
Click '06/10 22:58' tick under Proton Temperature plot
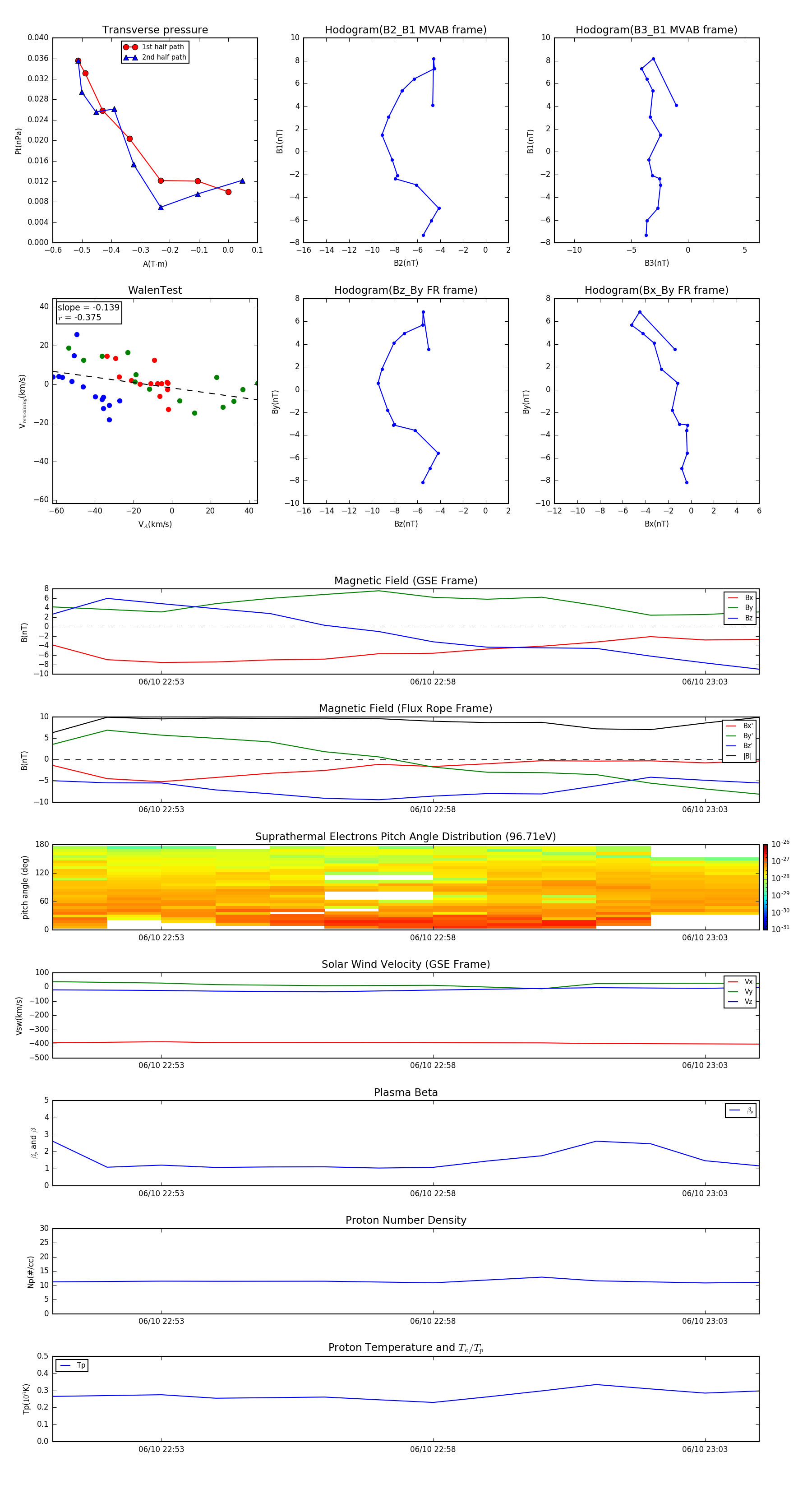tap(433, 1449)
